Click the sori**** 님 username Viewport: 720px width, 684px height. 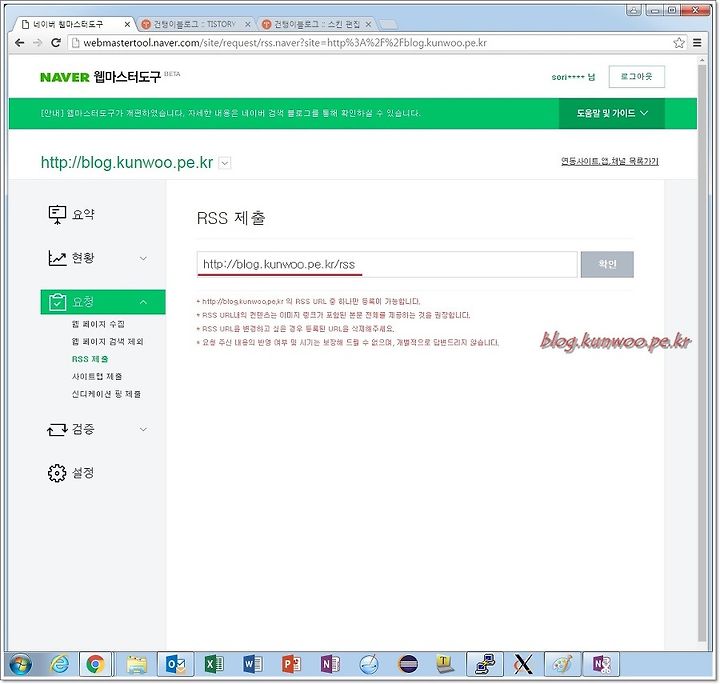point(573,77)
